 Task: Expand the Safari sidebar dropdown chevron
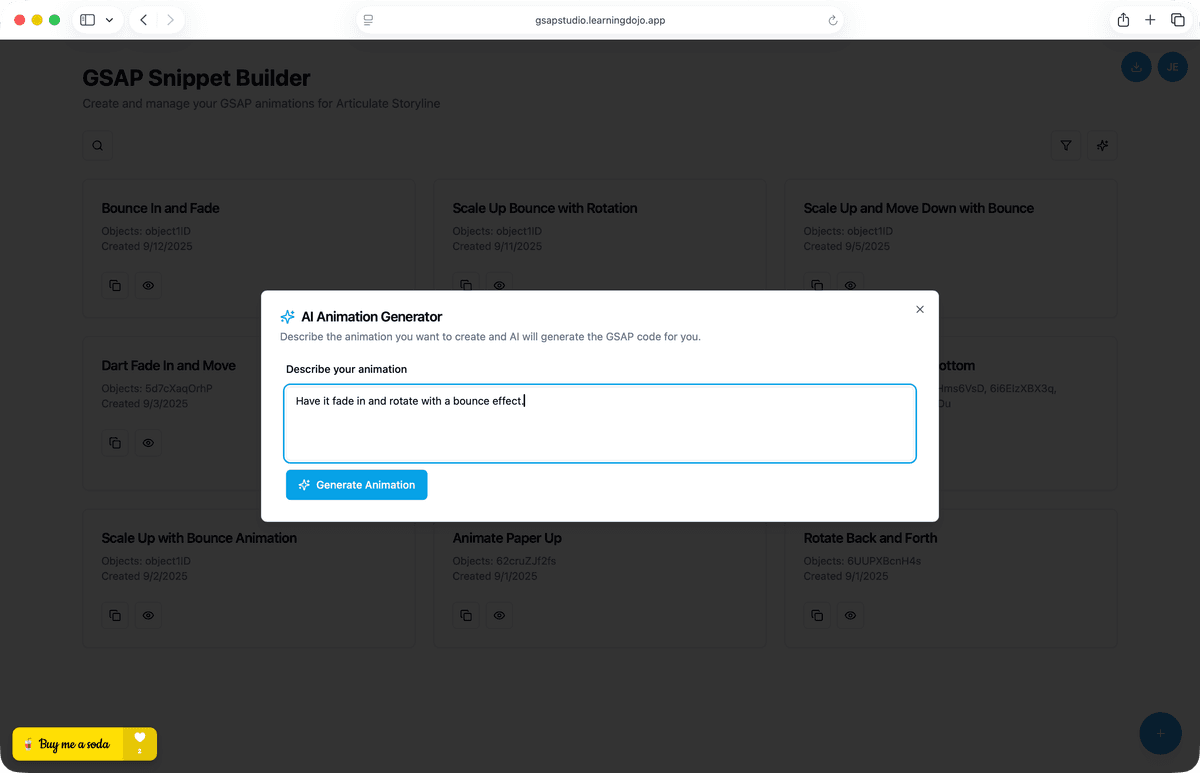click(109, 20)
